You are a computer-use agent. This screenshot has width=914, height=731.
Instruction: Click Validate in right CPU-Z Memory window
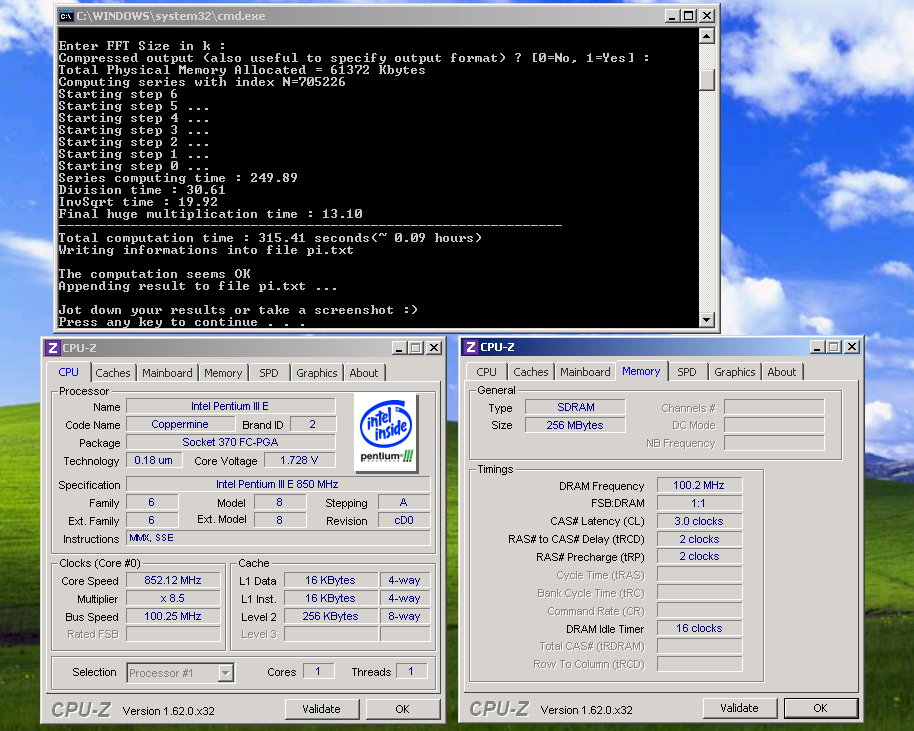739,708
